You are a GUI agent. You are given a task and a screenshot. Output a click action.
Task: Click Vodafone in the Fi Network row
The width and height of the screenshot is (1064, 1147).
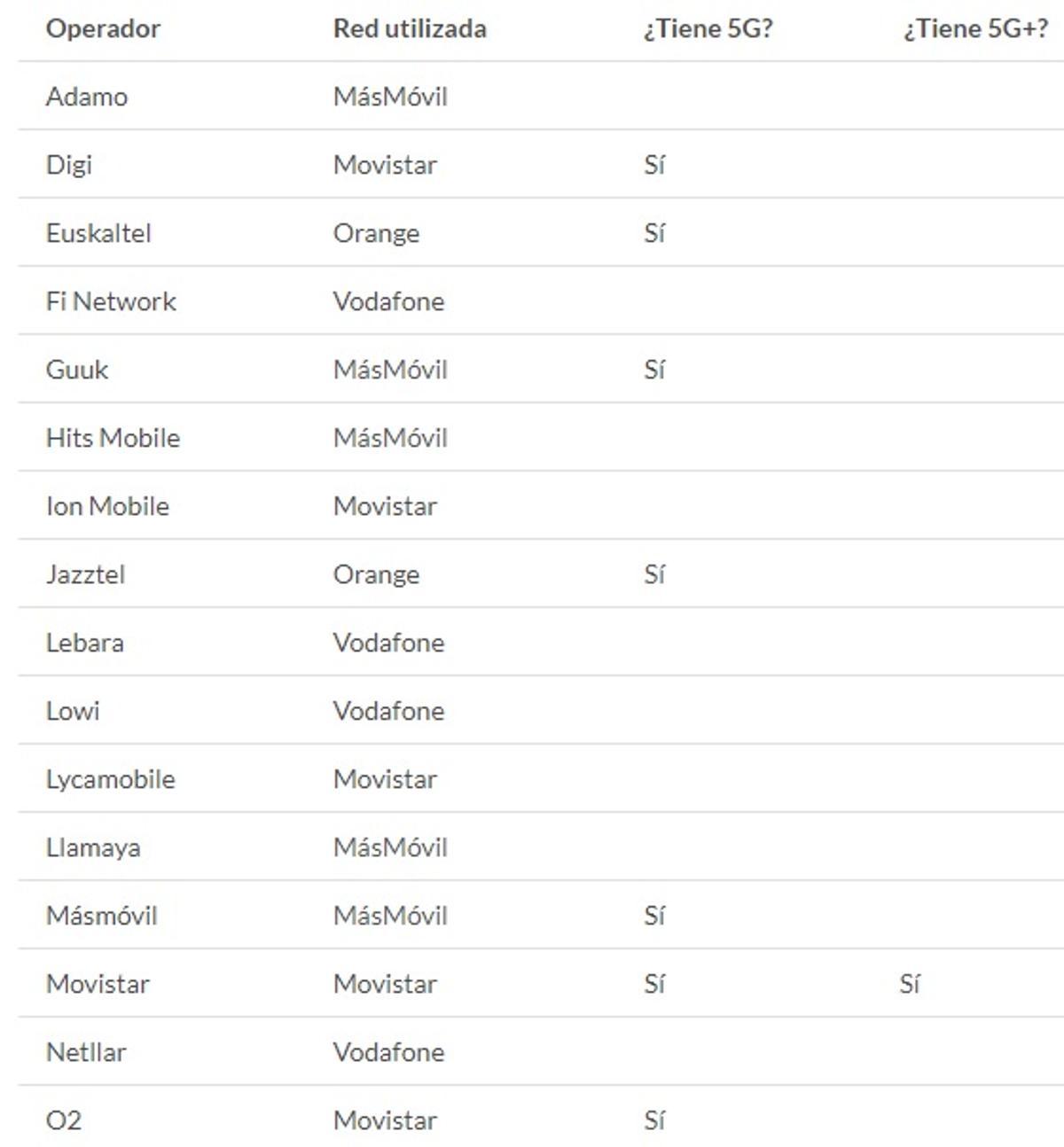tap(388, 301)
